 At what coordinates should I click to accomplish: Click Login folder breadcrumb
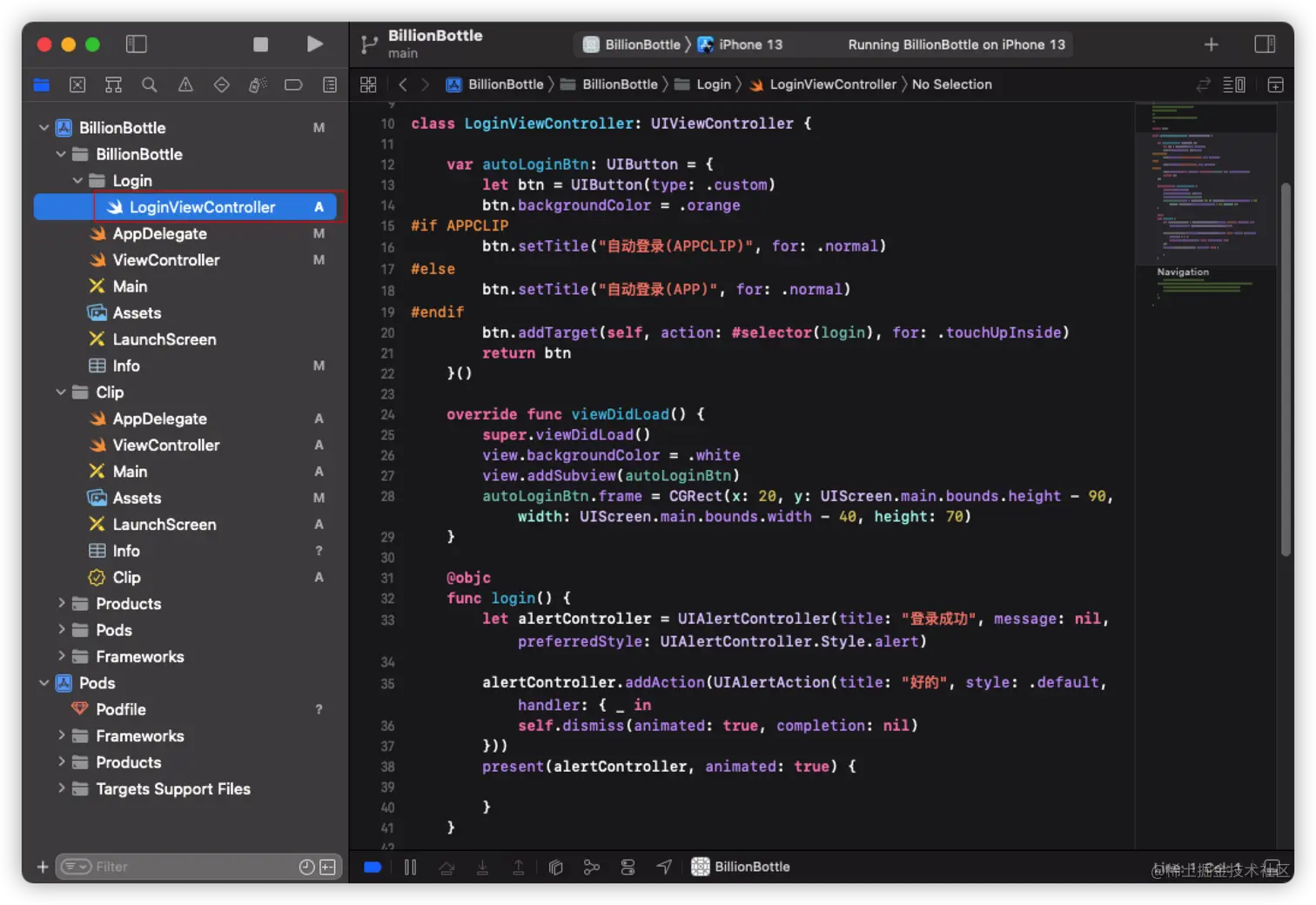tap(703, 84)
